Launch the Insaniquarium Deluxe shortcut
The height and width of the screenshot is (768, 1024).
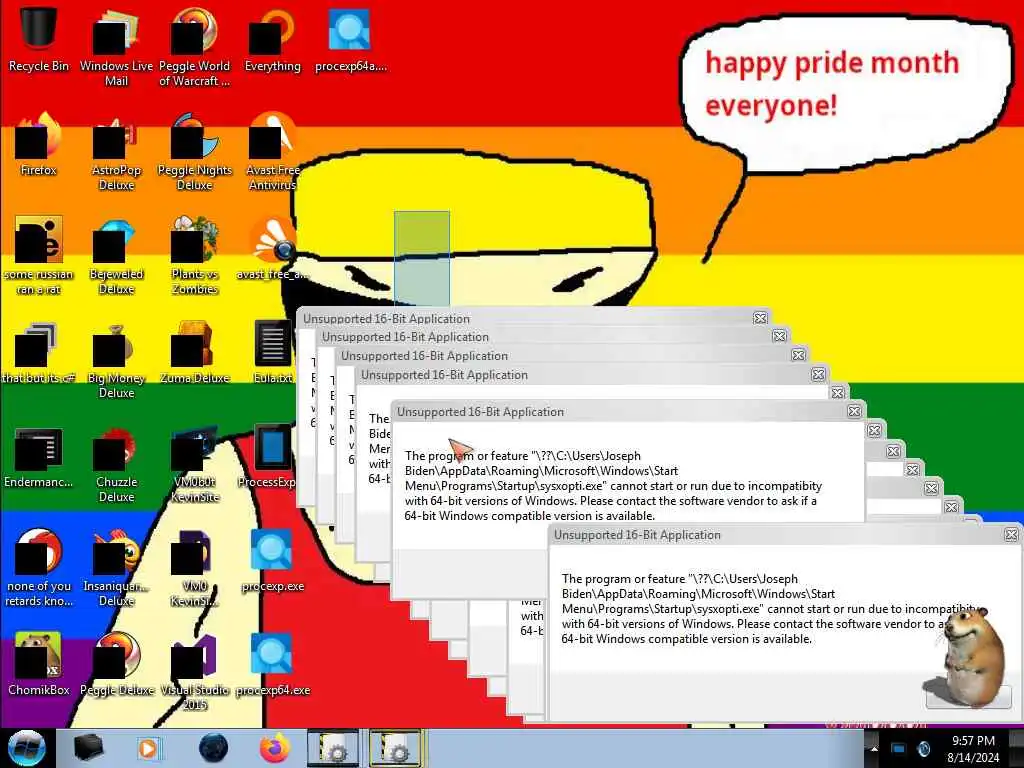[x=116, y=568]
